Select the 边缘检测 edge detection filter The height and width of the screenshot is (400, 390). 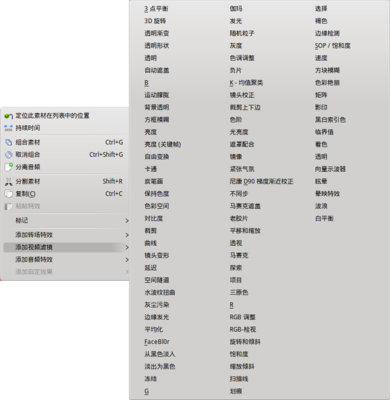click(x=327, y=33)
